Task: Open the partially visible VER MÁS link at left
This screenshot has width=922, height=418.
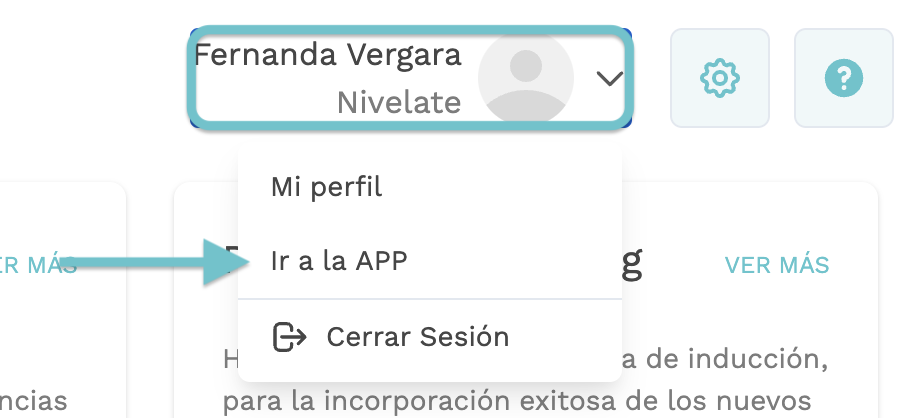Action: click(39, 265)
